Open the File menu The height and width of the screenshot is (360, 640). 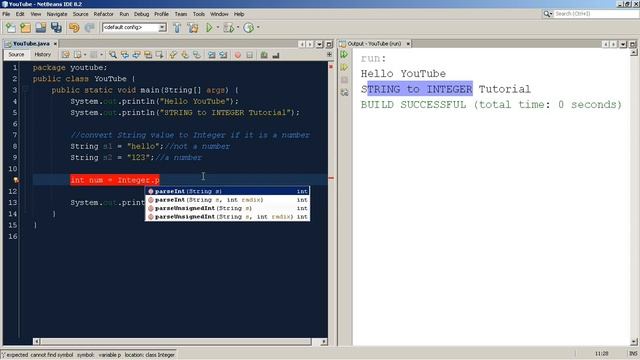coord(6,14)
